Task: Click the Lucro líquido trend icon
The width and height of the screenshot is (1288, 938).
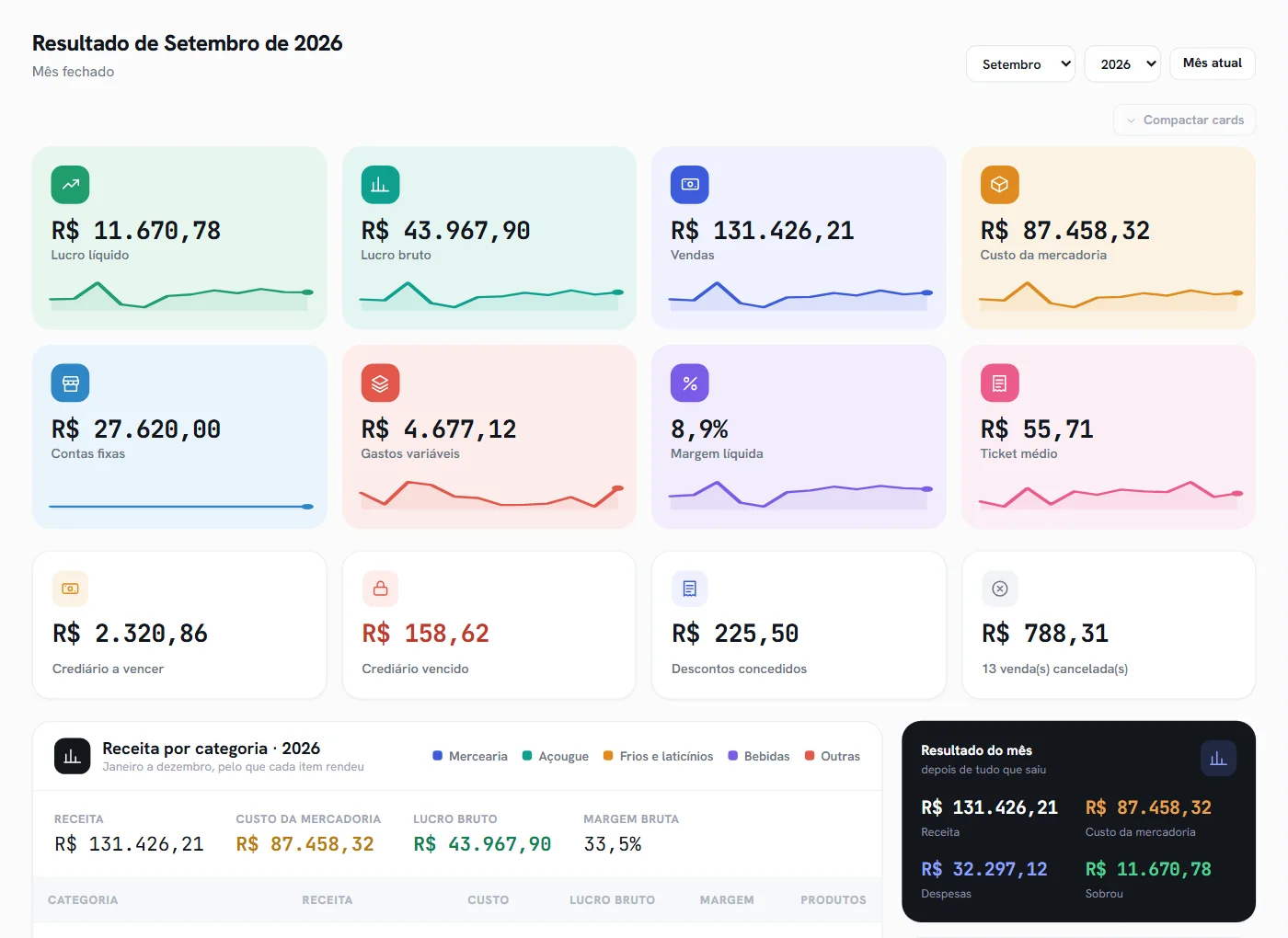Action: pyautogui.click(x=70, y=185)
